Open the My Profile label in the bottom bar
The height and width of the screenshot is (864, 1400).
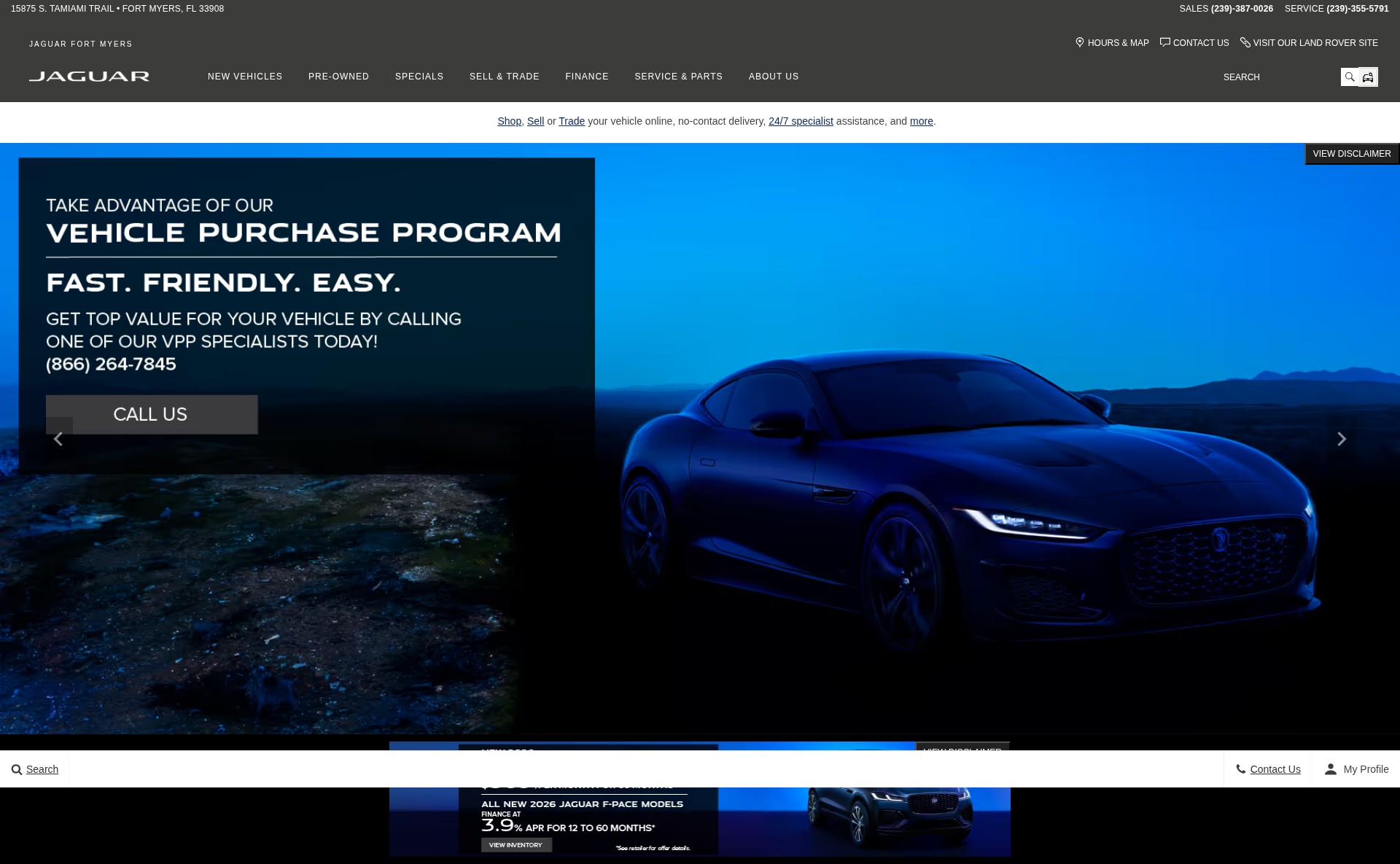[1366, 769]
